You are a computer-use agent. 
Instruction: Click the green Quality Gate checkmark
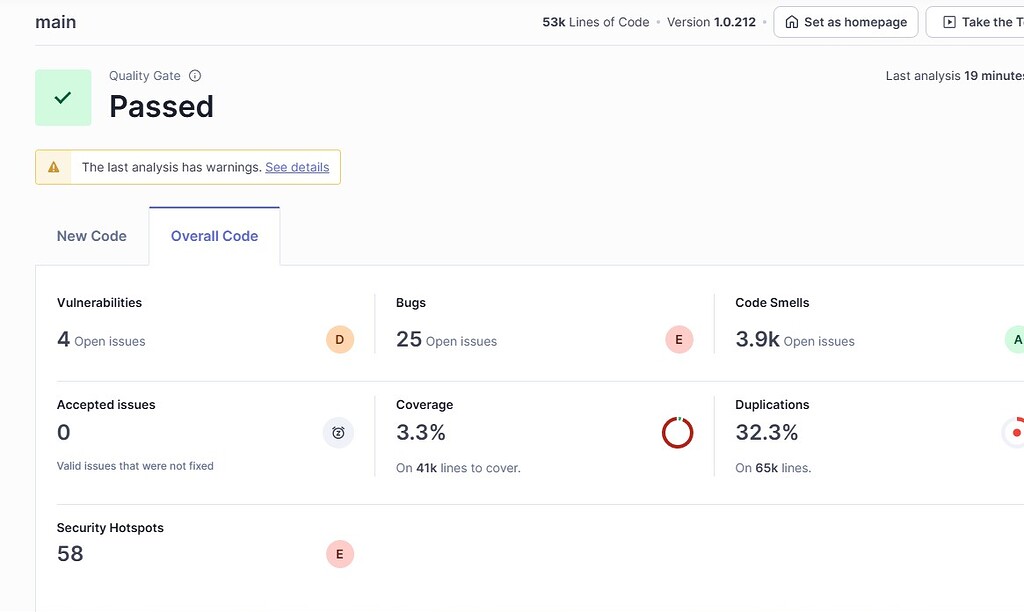point(63,97)
